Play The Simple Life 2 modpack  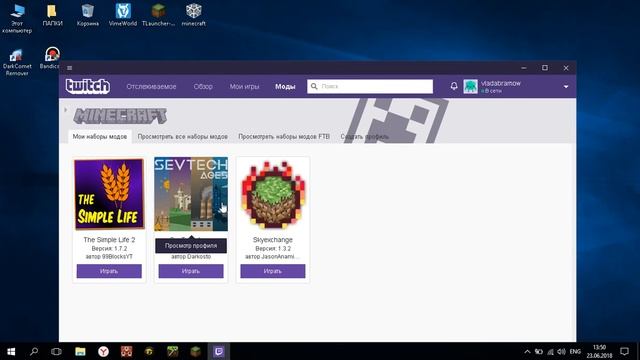coord(109,271)
